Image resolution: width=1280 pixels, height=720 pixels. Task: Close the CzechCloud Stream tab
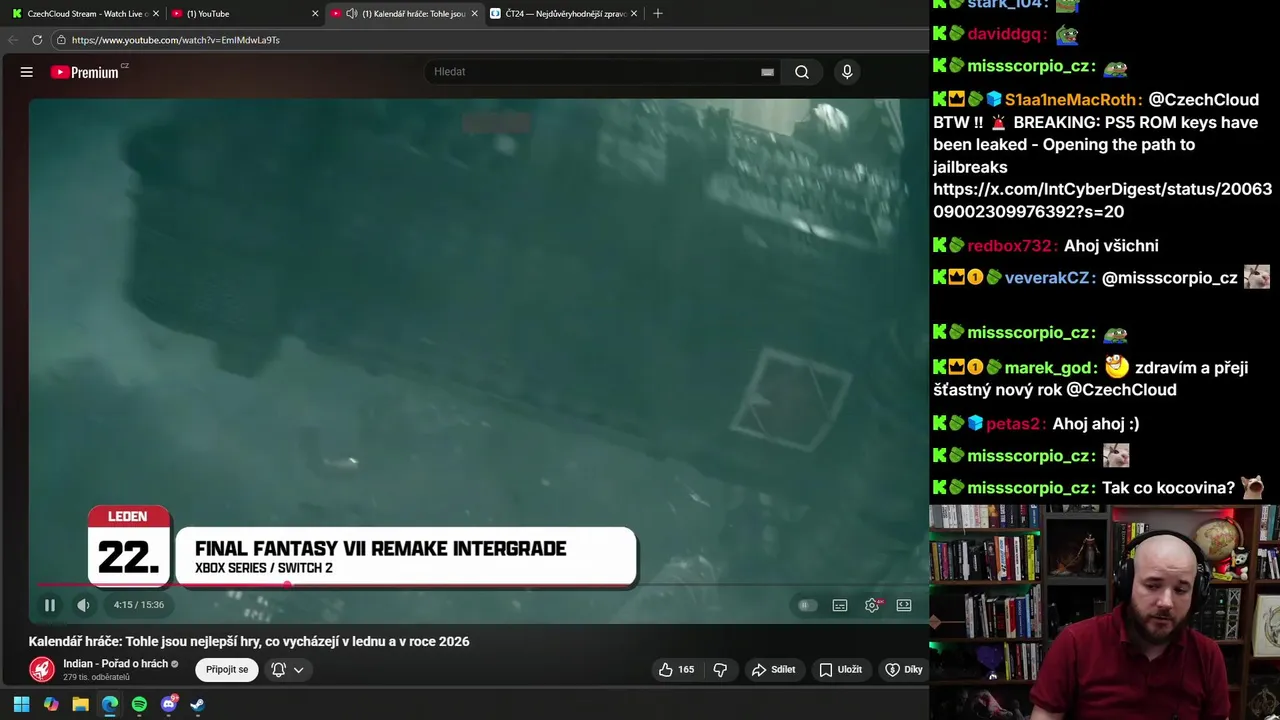[155, 14]
